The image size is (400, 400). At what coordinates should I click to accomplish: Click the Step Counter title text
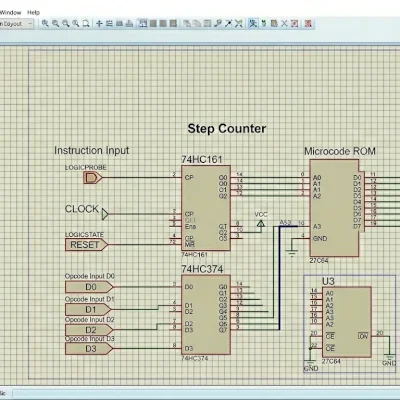[227, 129]
